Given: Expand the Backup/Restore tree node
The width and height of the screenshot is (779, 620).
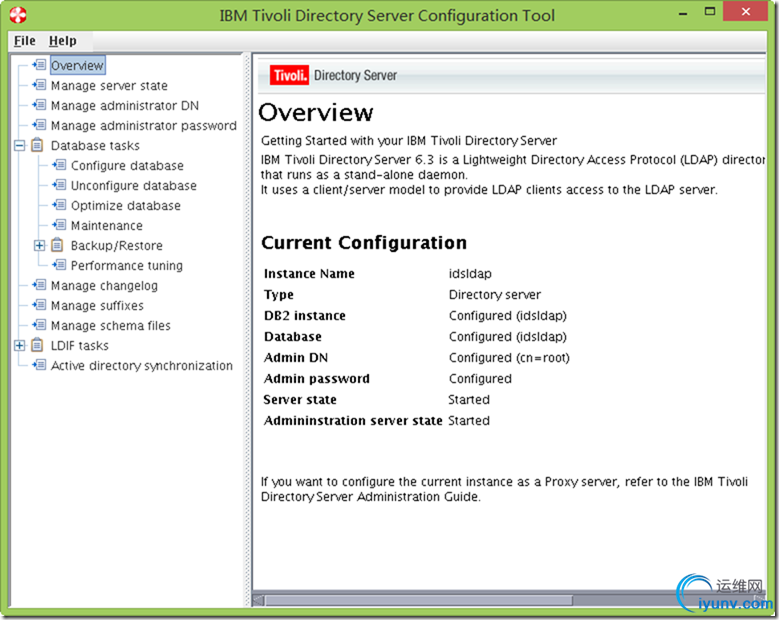Looking at the screenshot, I should click(39, 245).
